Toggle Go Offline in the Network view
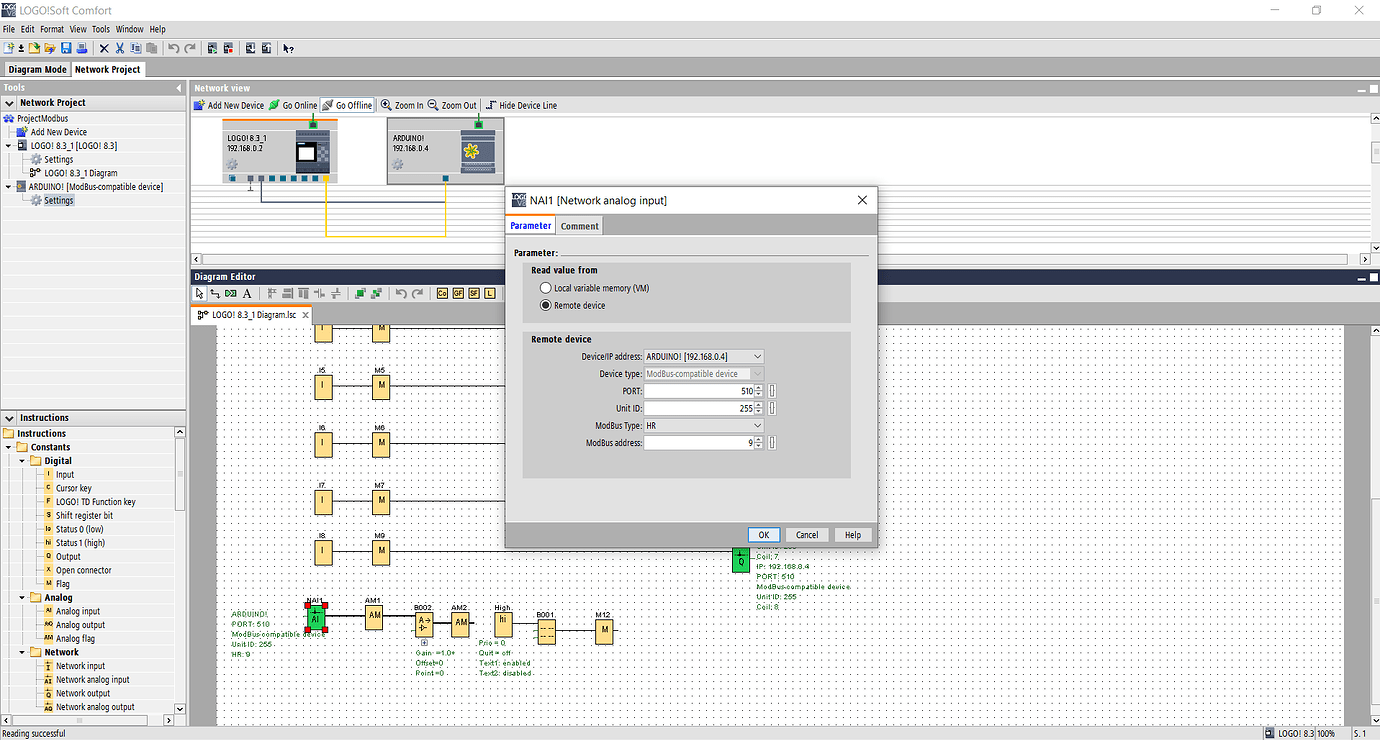The height and width of the screenshot is (740, 1380). tap(347, 105)
